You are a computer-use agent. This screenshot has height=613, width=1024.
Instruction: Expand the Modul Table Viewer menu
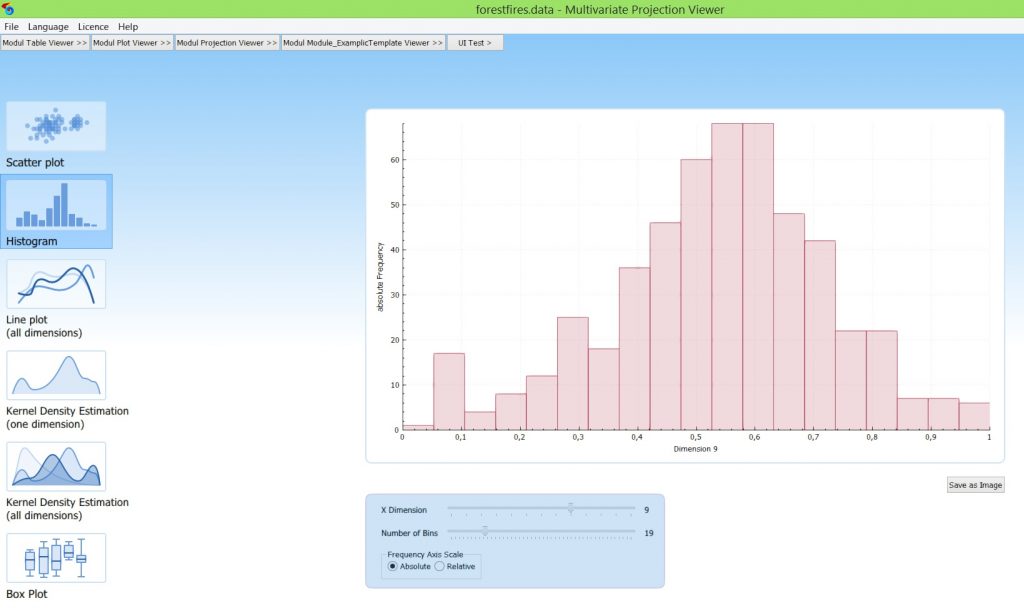[x=45, y=43]
